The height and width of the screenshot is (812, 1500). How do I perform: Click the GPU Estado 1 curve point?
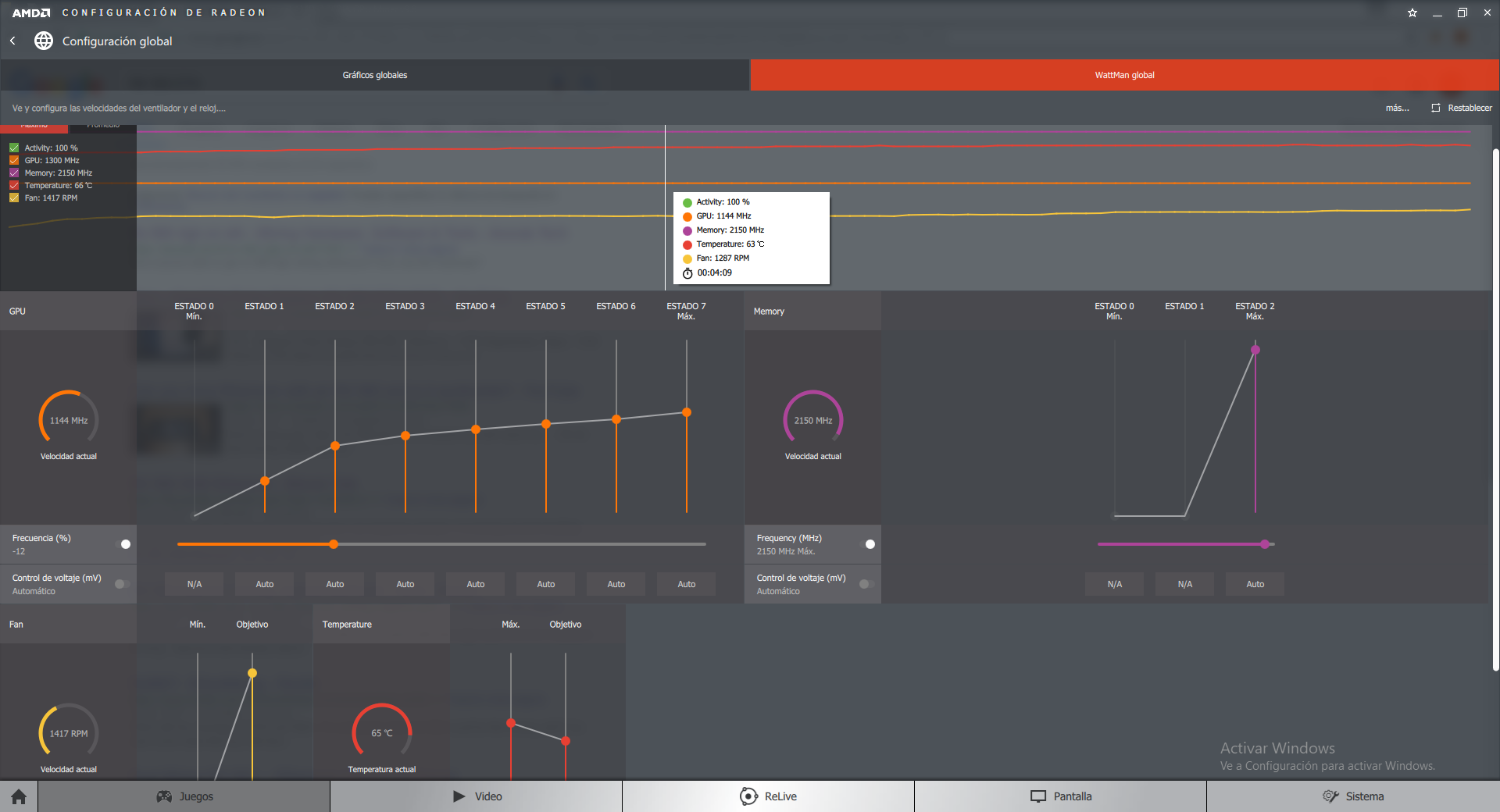(265, 481)
